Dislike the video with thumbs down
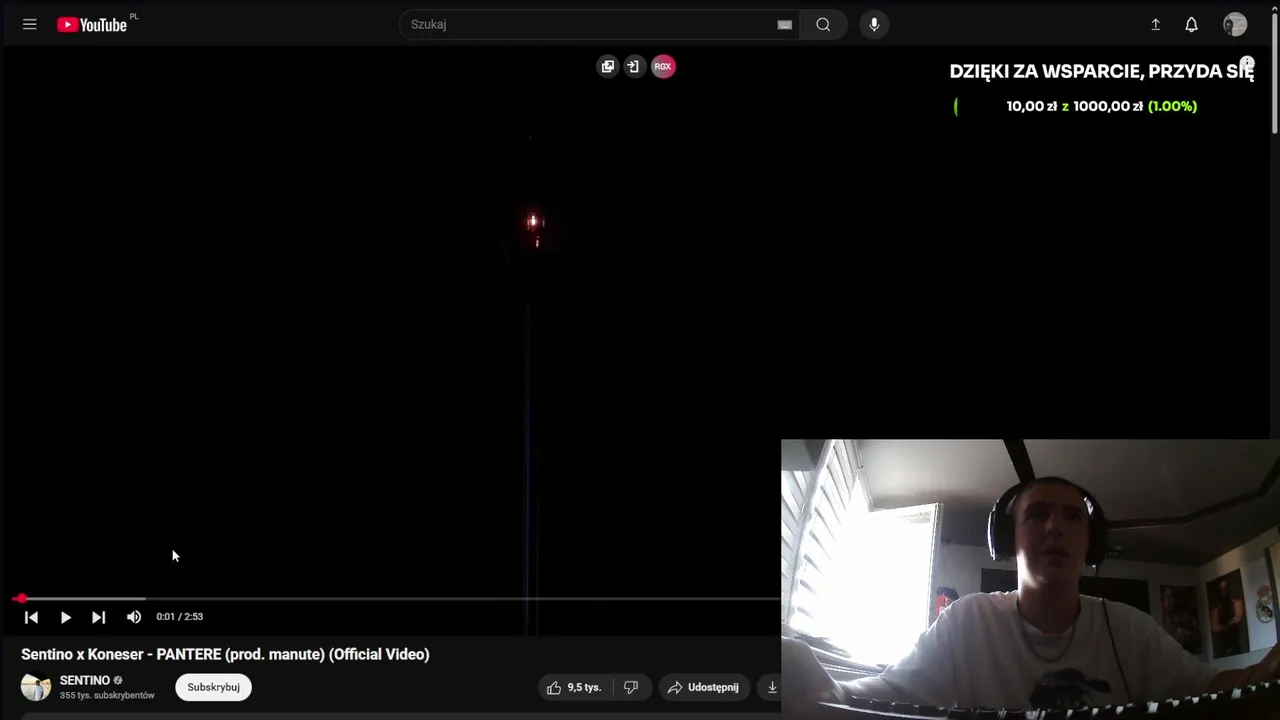 tap(631, 687)
